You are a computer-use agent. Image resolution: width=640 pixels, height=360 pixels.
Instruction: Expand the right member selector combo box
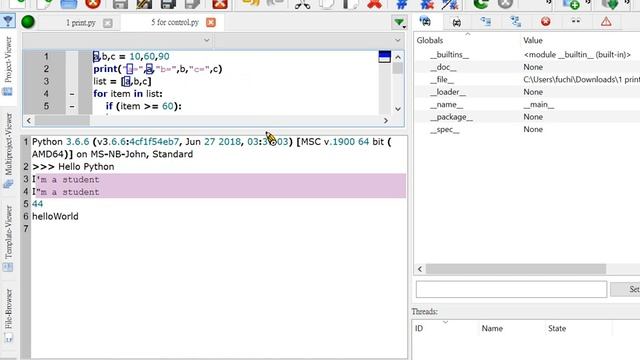click(309, 40)
